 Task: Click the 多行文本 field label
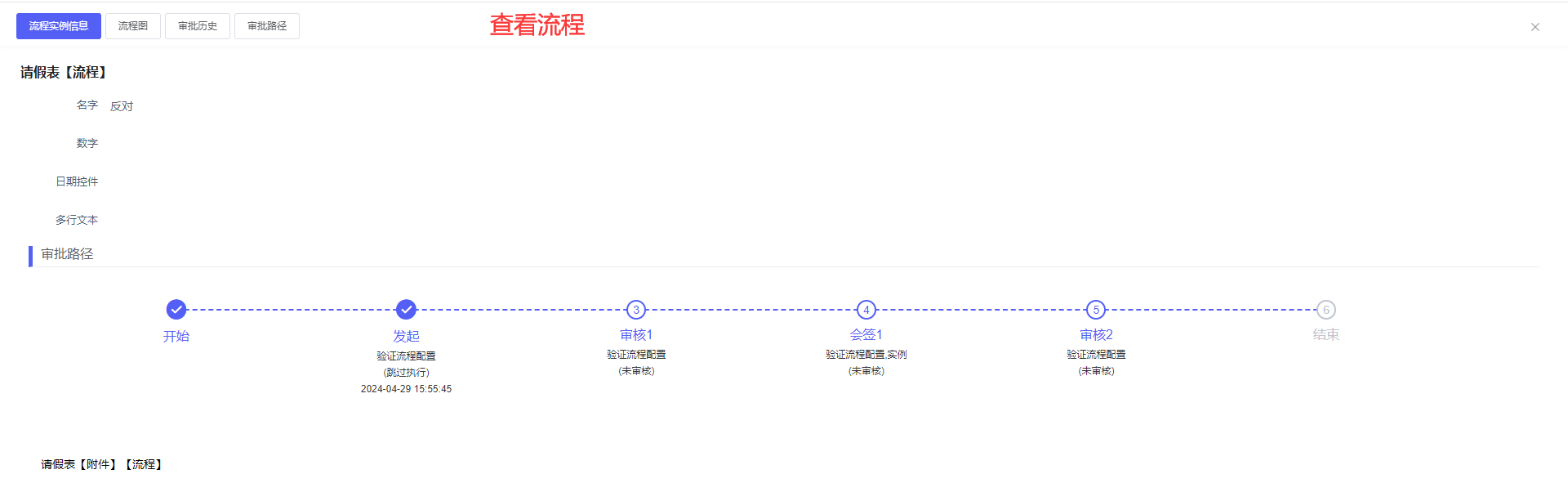pos(77,220)
